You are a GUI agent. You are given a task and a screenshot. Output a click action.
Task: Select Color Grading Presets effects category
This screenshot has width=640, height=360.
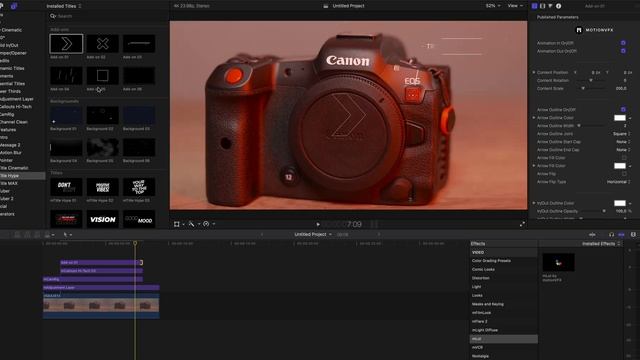pyautogui.click(x=503, y=261)
